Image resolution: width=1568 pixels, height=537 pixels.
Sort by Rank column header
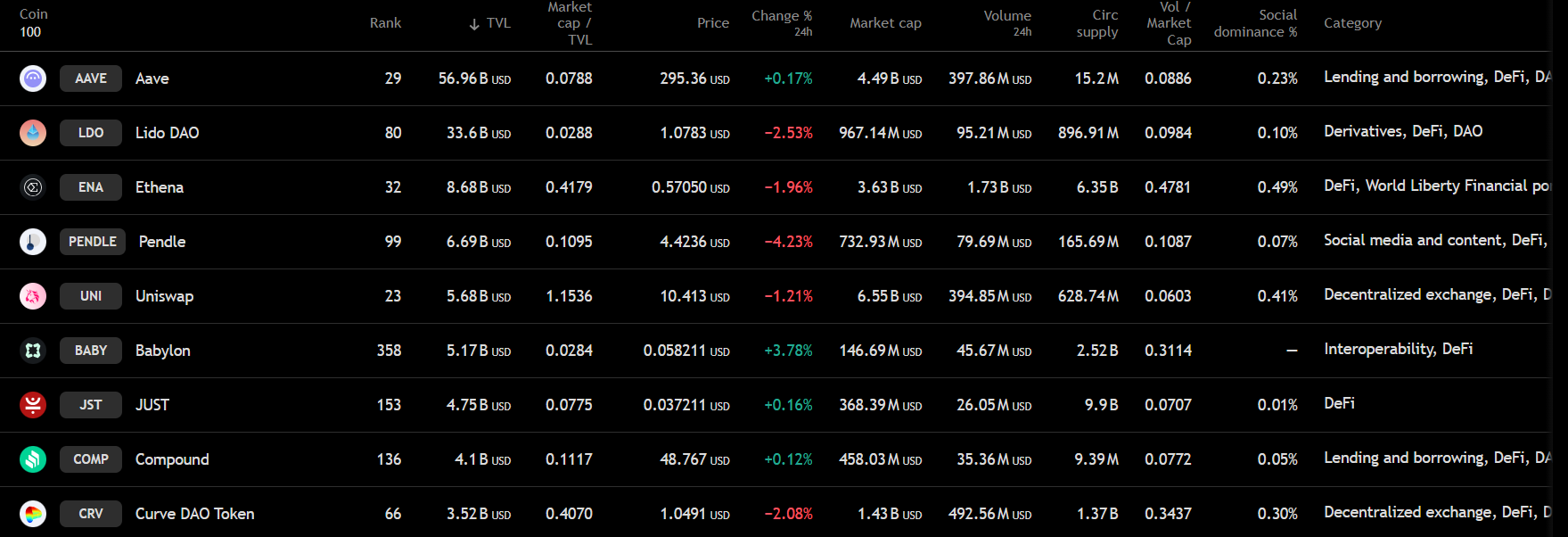pos(385,23)
